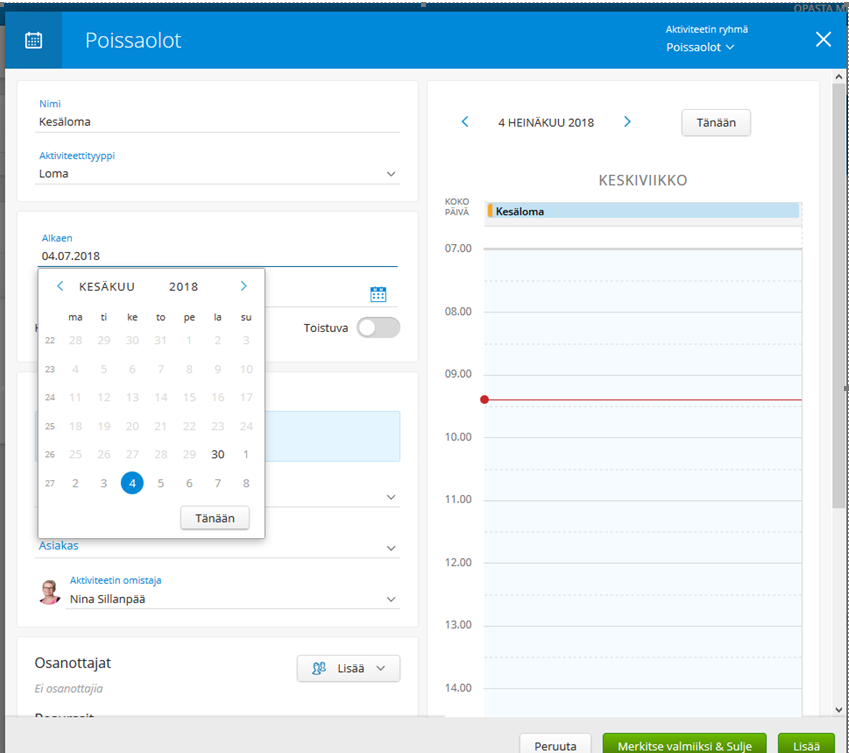Click the vertical scrollbar on the right side
The height and width of the screenshot is (753, 849).
click(x=838, y=295)
